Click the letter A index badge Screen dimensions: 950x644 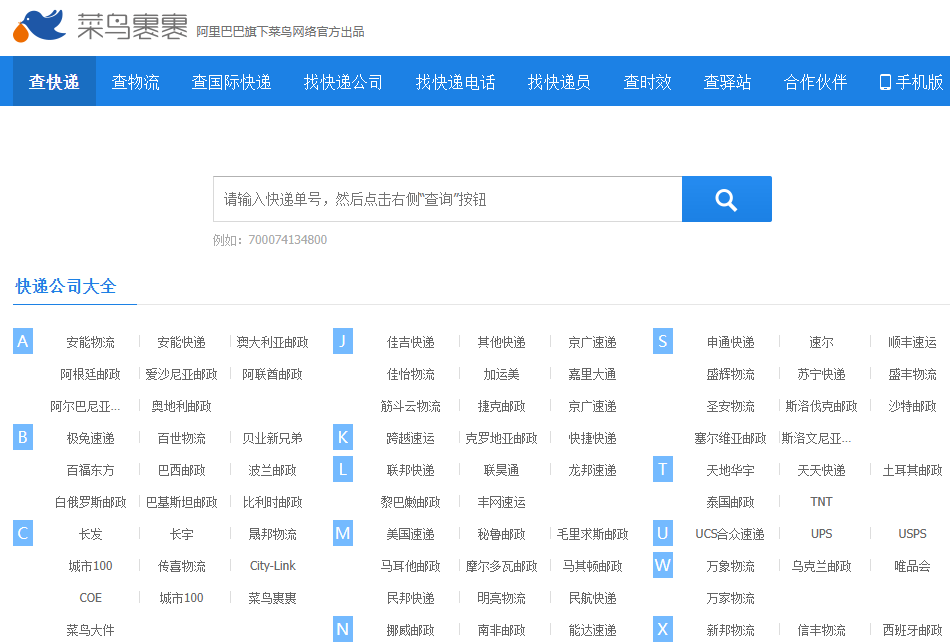23,342
